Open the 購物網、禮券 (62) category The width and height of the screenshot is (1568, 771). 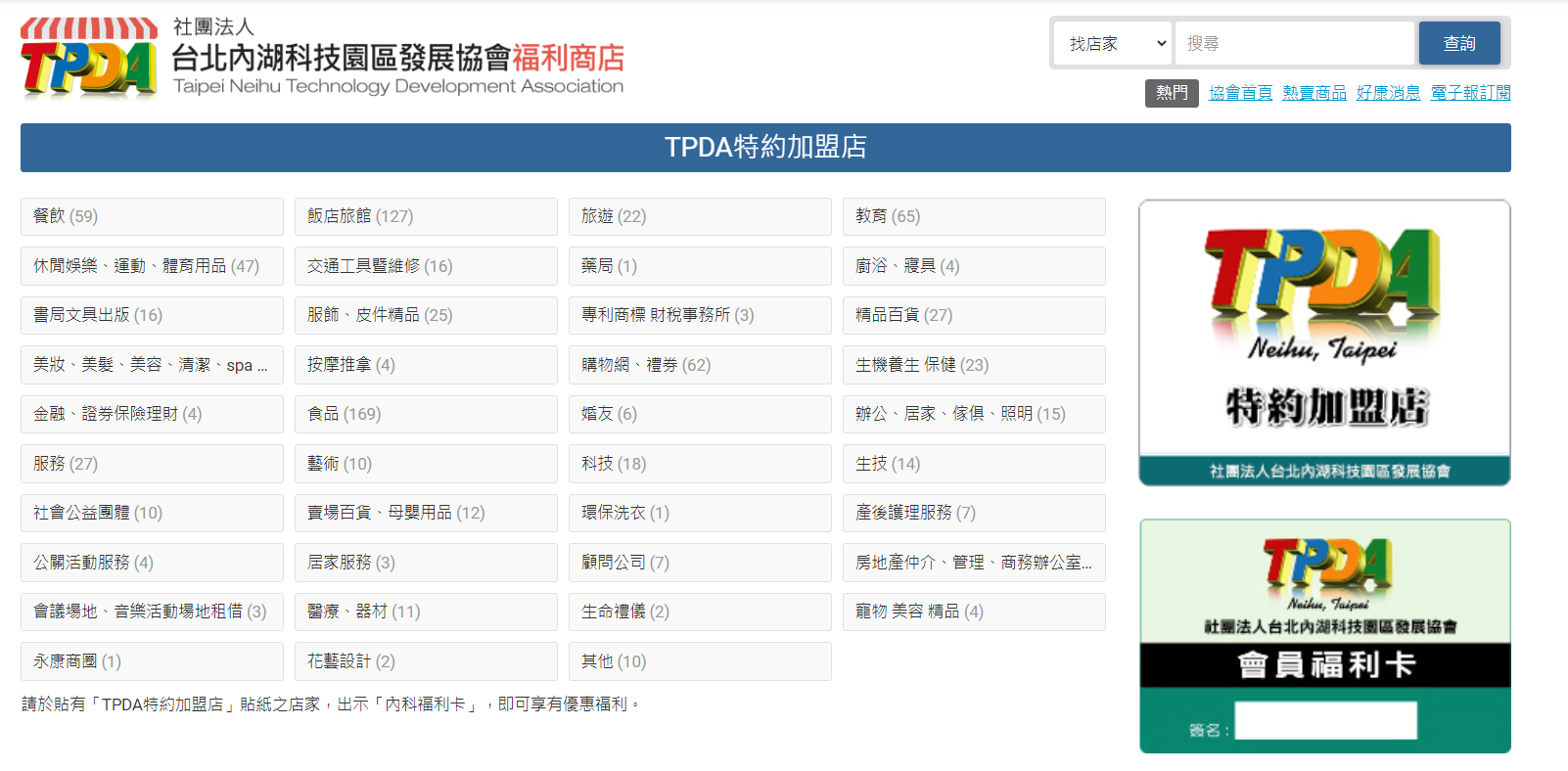(x=700, y=365)
